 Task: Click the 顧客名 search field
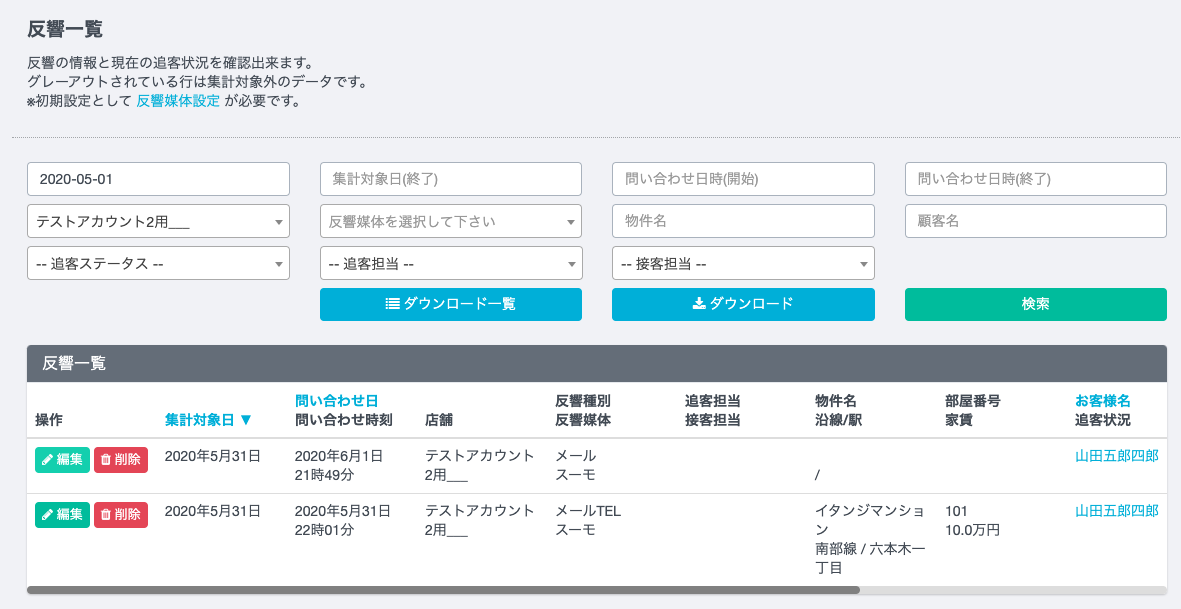pos(1036,221)
